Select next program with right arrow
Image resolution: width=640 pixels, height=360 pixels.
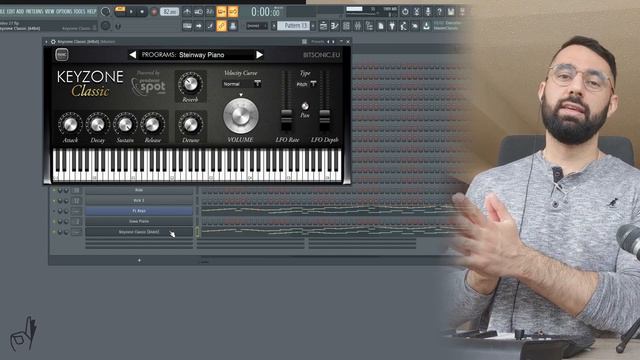(x=259, y=55)
